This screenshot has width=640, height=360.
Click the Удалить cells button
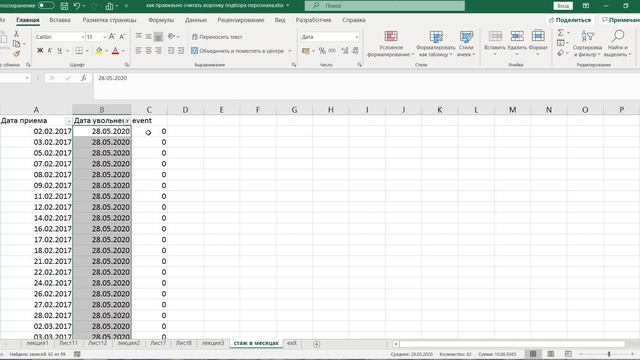517,43
